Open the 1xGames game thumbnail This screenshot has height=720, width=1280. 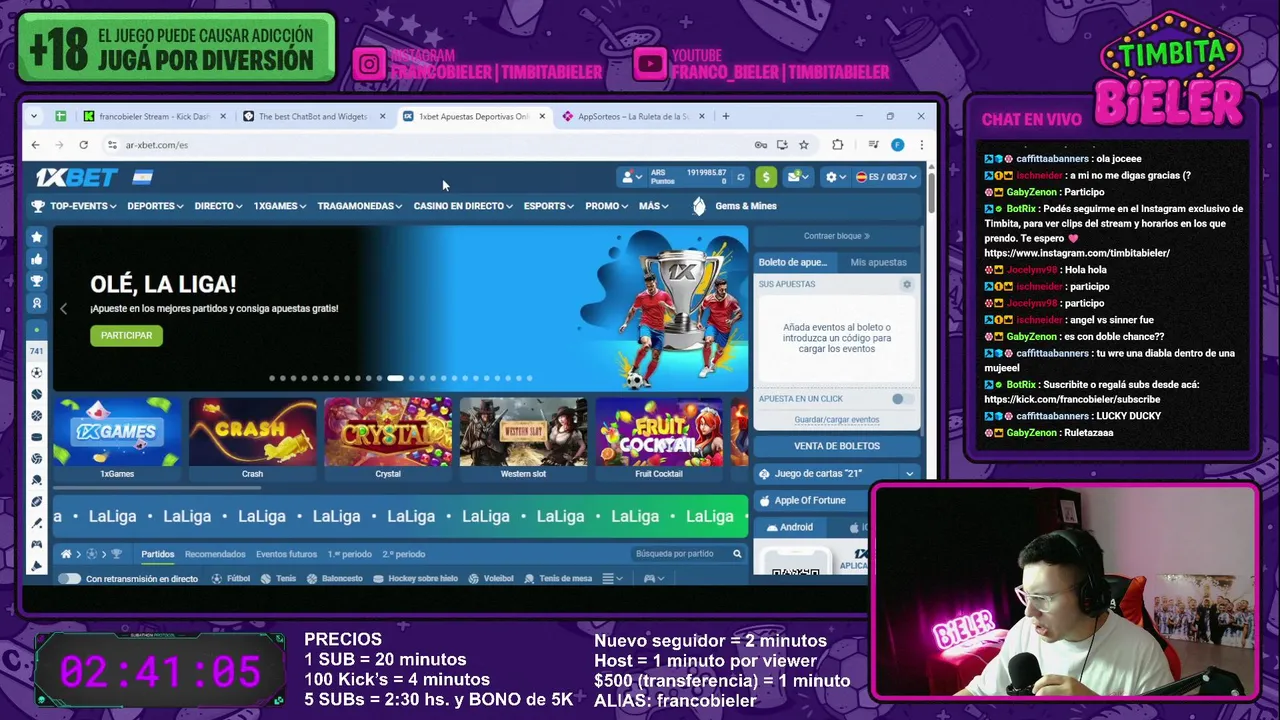[x=117, y=438]
